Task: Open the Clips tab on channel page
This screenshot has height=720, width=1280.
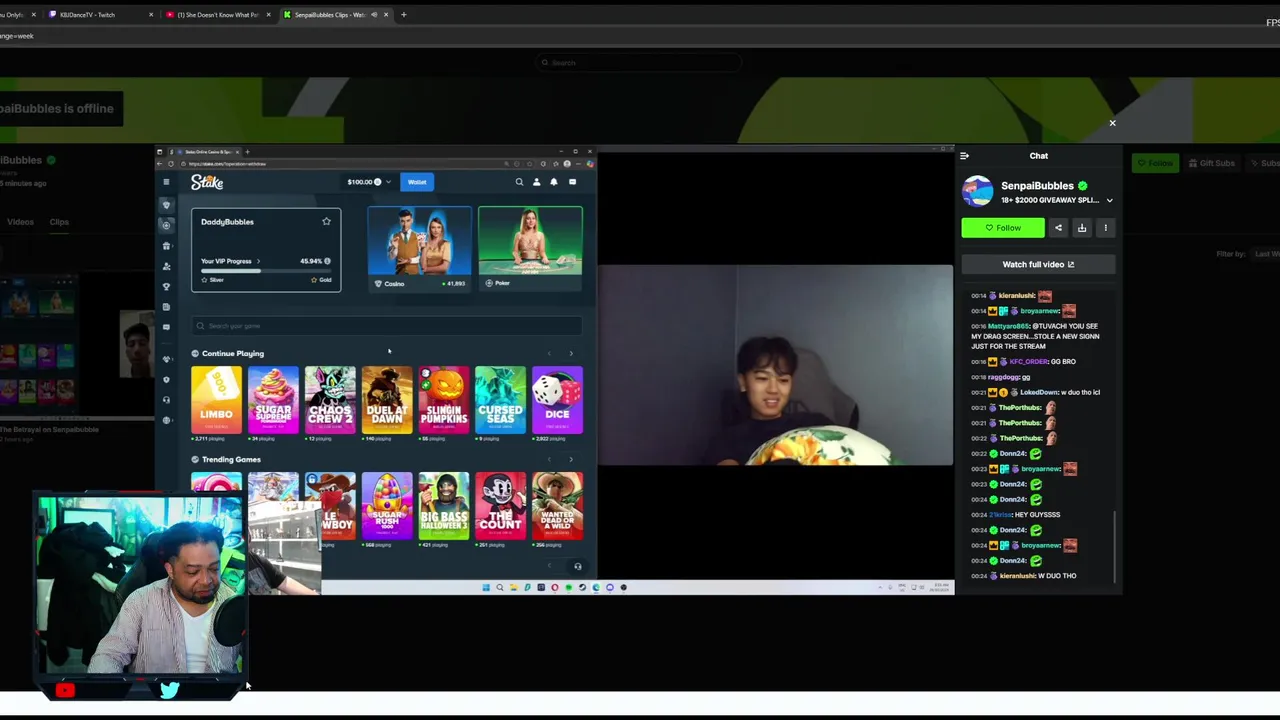Action: pyautogui.click(x=59, y=222)
